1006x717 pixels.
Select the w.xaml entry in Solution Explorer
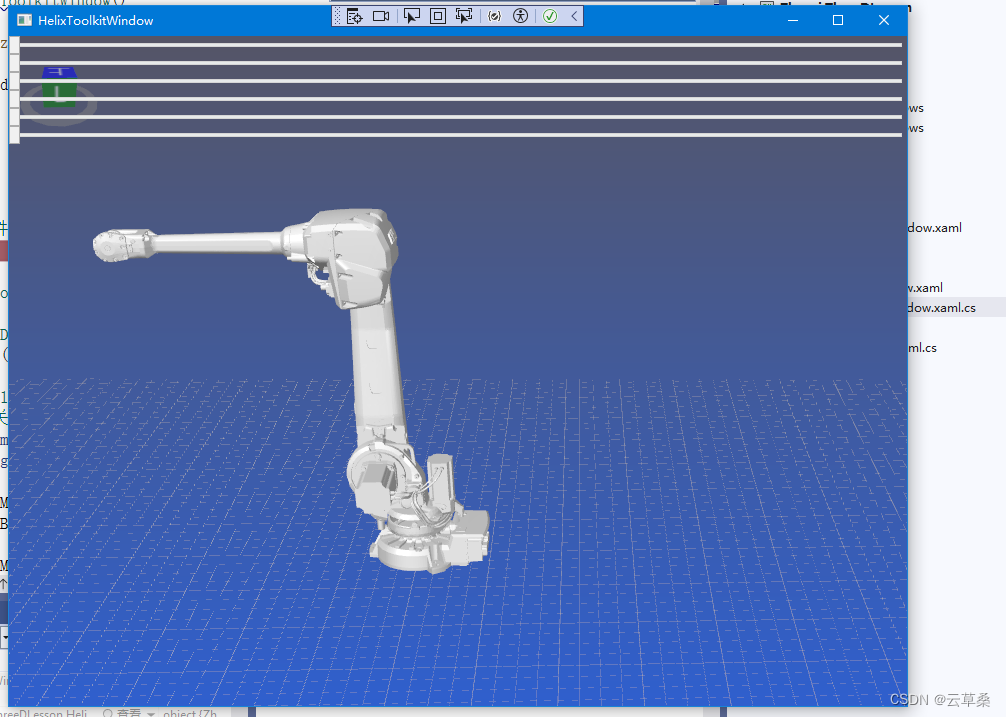click(x=926, y=287)
